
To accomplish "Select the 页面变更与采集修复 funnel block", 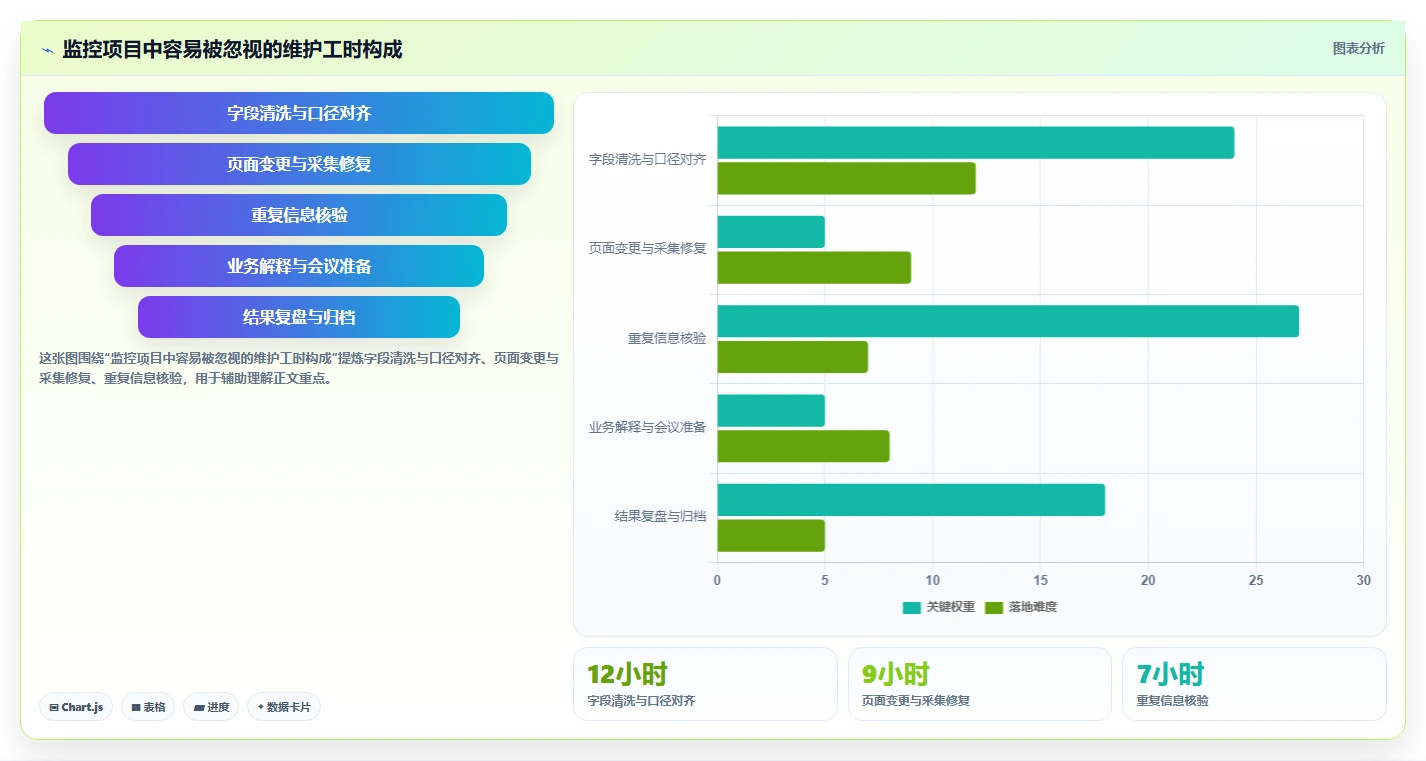I will 299,164.
